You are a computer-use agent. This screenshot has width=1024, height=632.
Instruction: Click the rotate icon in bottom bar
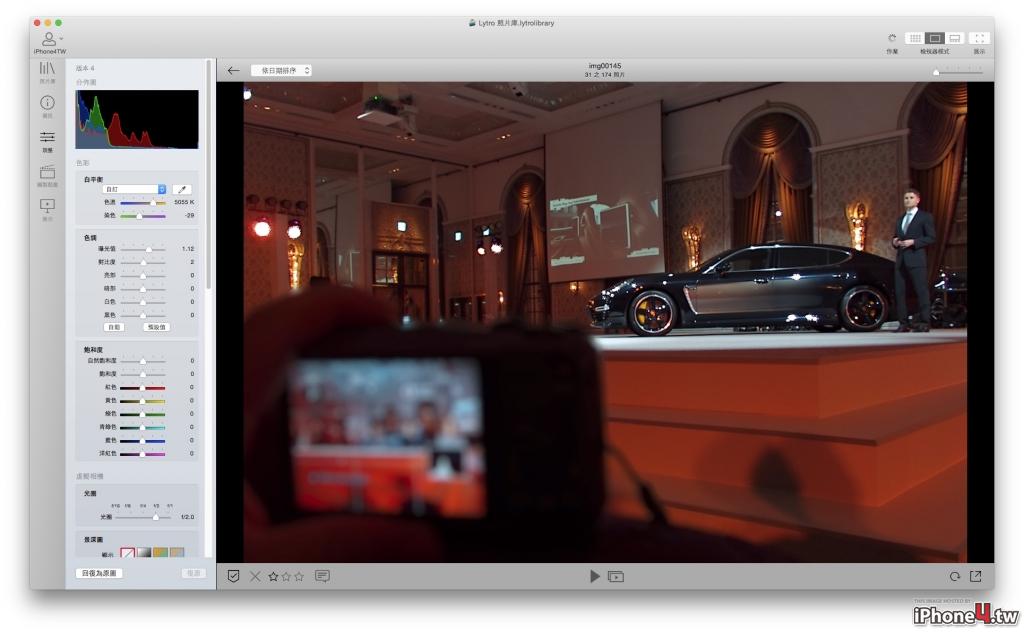tap(954, 577)
